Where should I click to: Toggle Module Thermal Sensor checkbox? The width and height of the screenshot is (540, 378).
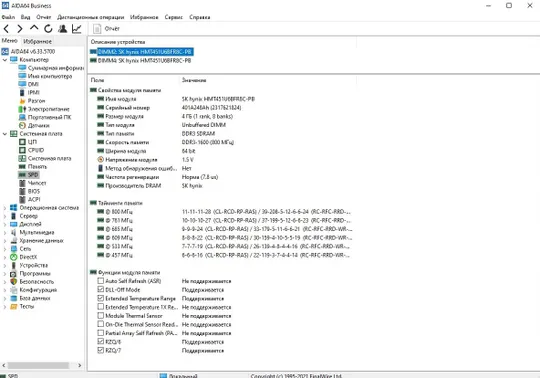pyautogui.click(x=101, y=315)
